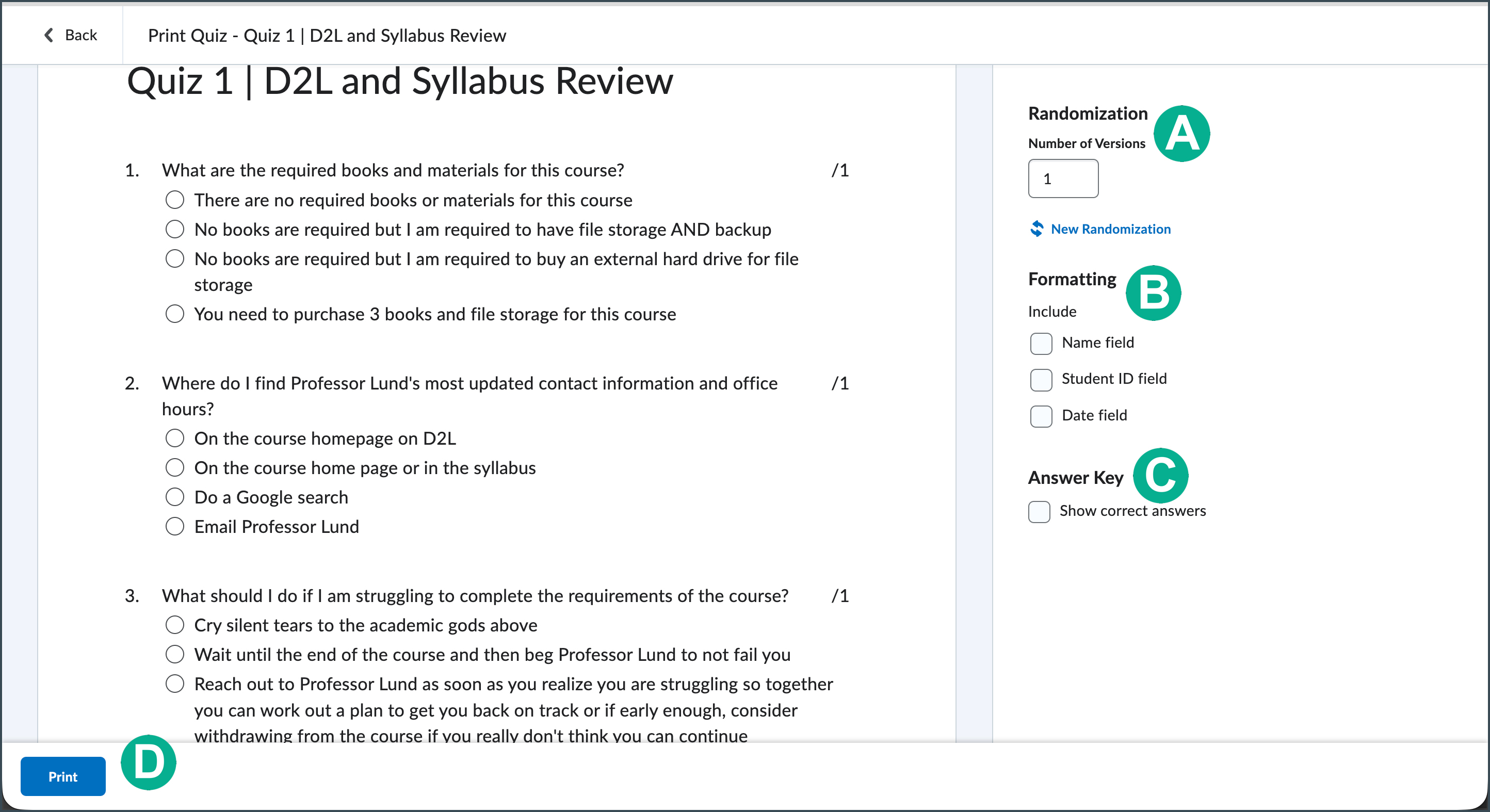Pick 'Email Professor Lund' radio button
The height and width of the screenshot is (812, 1490).
[175, 526]
